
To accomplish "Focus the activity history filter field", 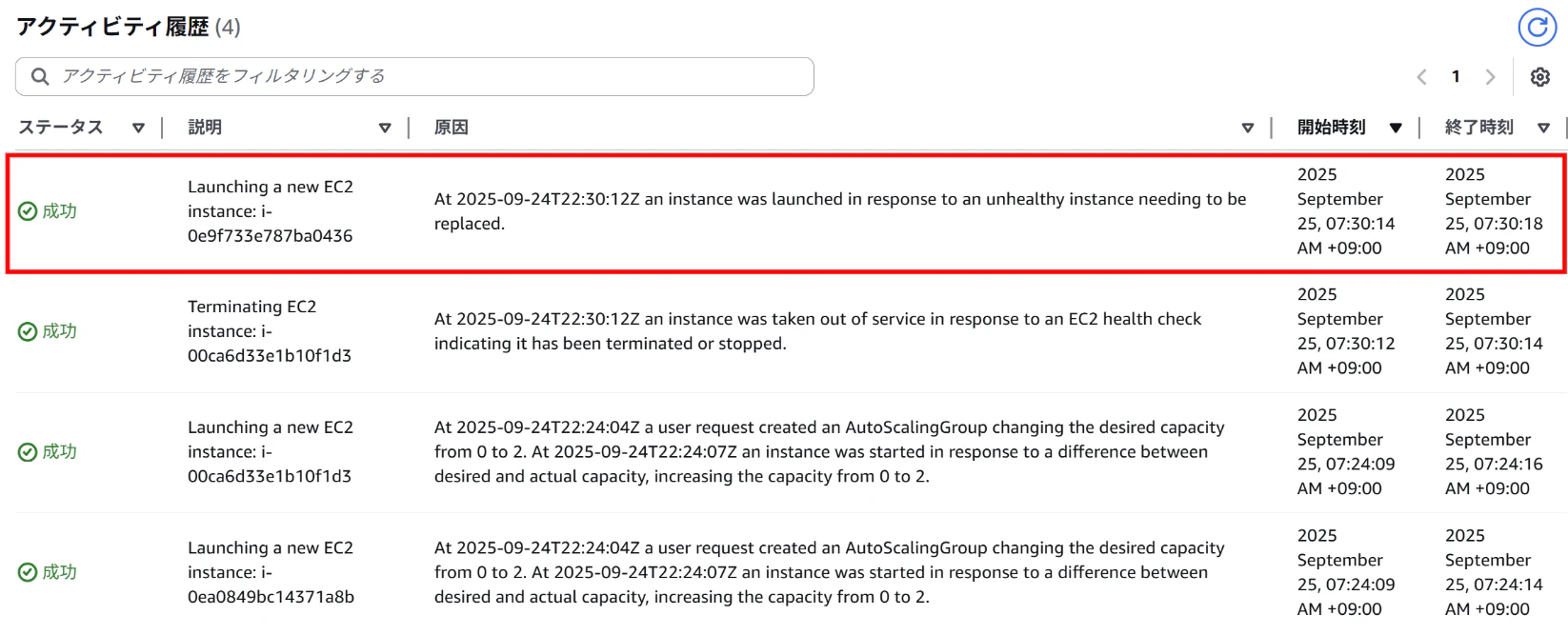I will [414, 76].
